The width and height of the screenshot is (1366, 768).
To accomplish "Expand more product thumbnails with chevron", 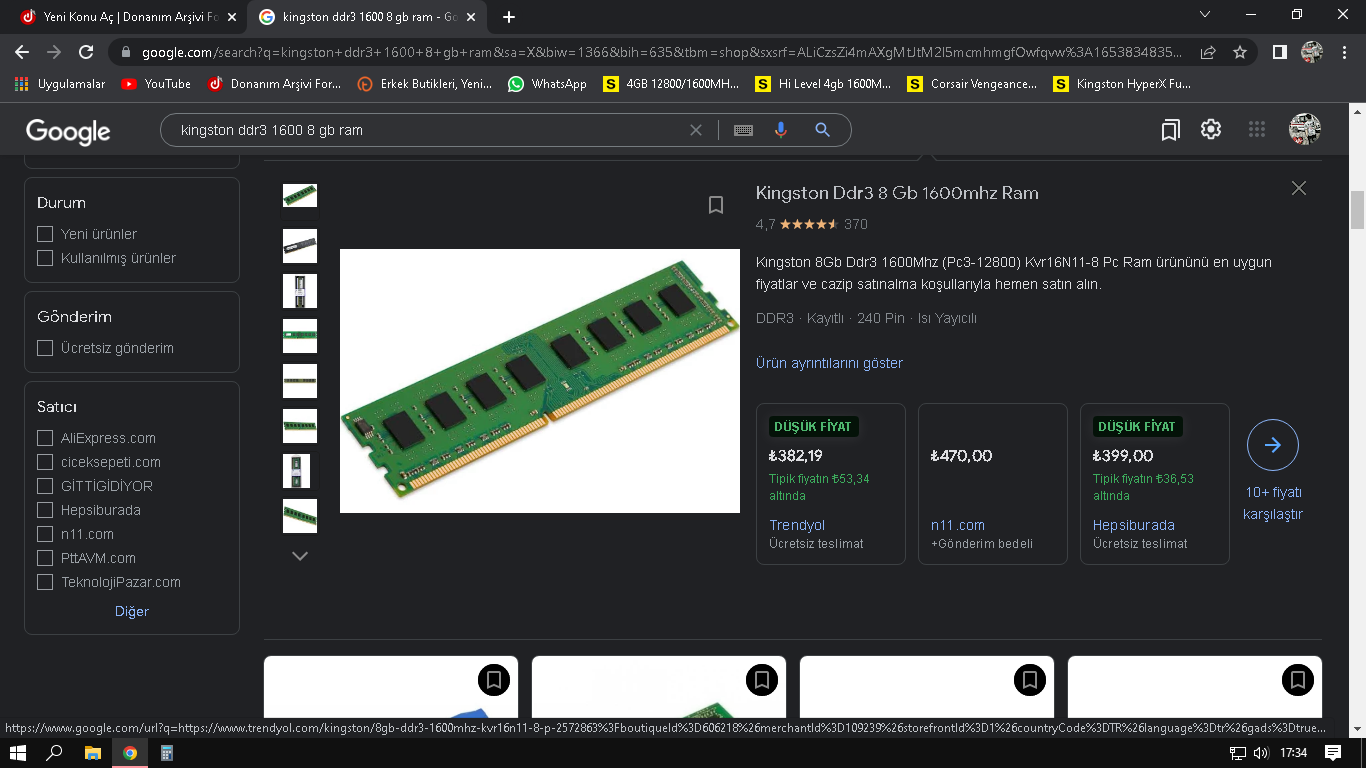I will coord(299,556).
